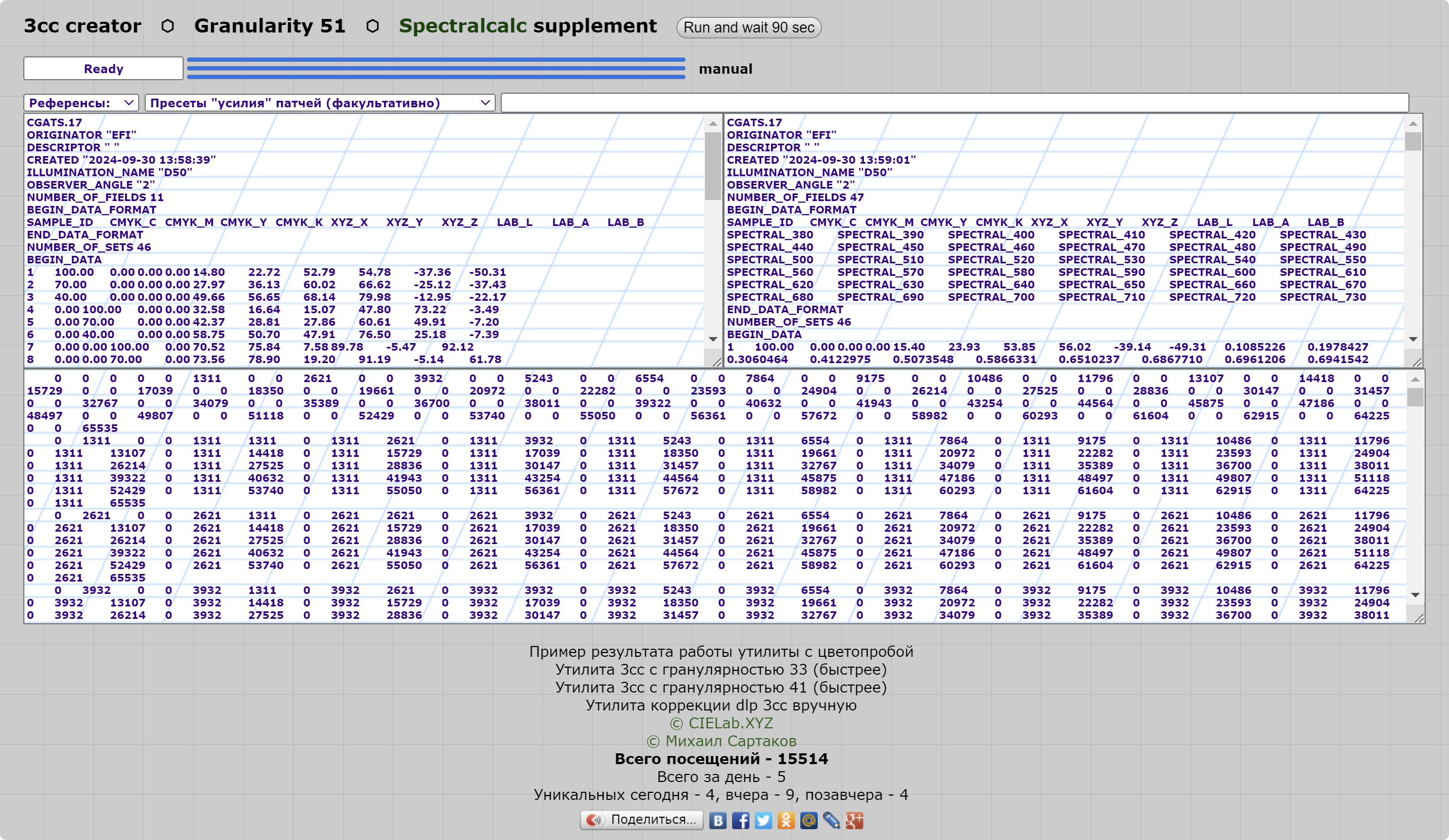Expand the Пресеты усилия патчей dropdown
Image resolution: width=1449 pixels, height=840 pixels.
pyautogui.click(x=320, y=103)
